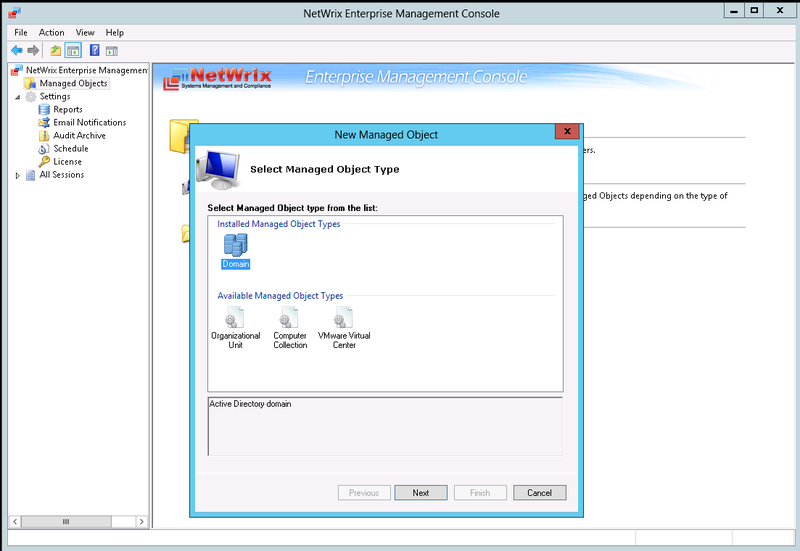
Task: Click the Cancel button in wizard
Action: tap(540, 493)
